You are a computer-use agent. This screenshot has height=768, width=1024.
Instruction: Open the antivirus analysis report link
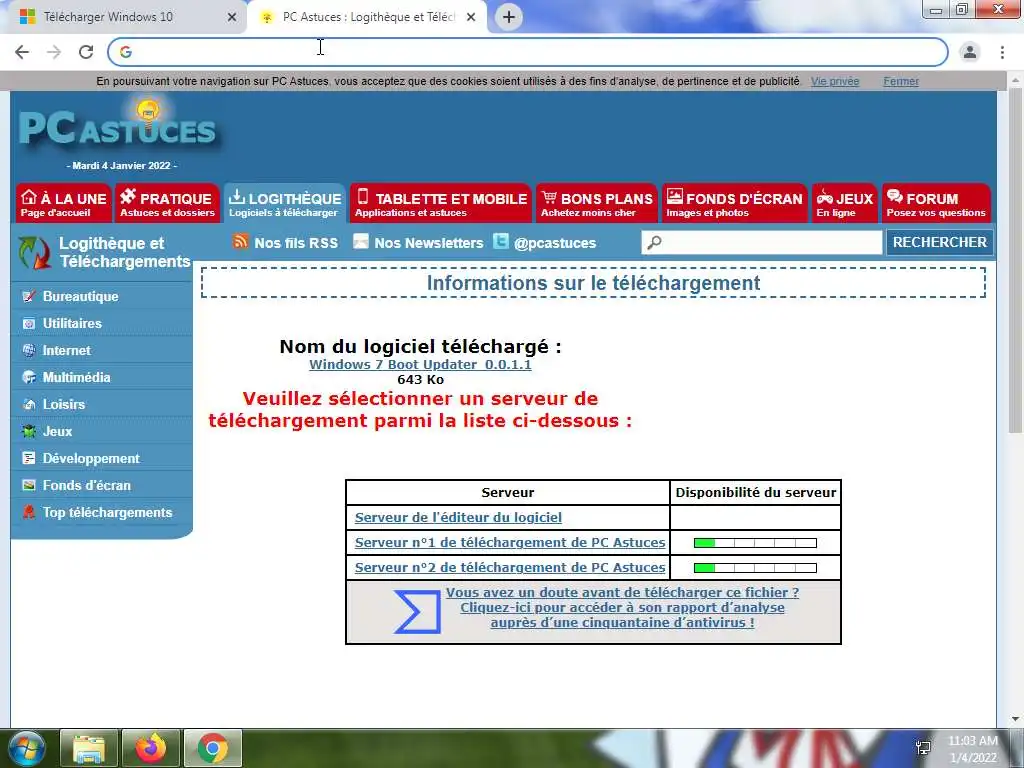[x=622, y=607]
